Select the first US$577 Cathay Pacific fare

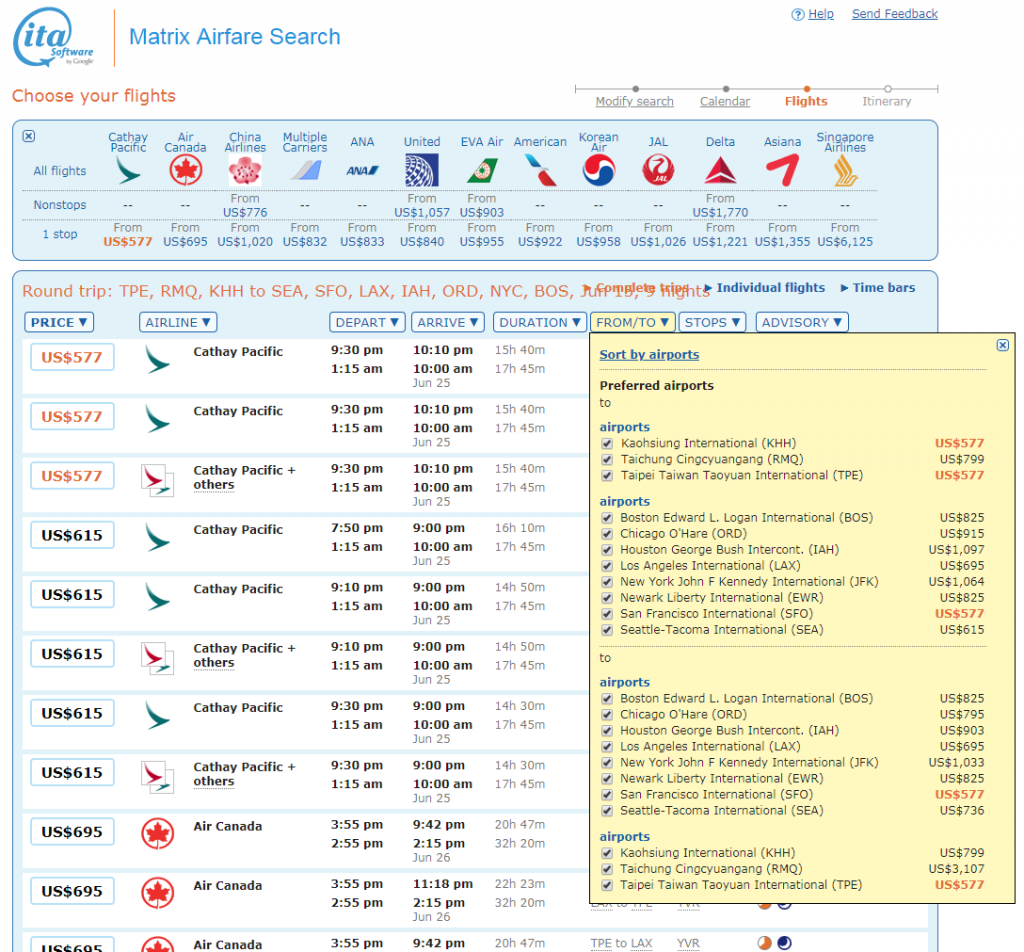72,357
